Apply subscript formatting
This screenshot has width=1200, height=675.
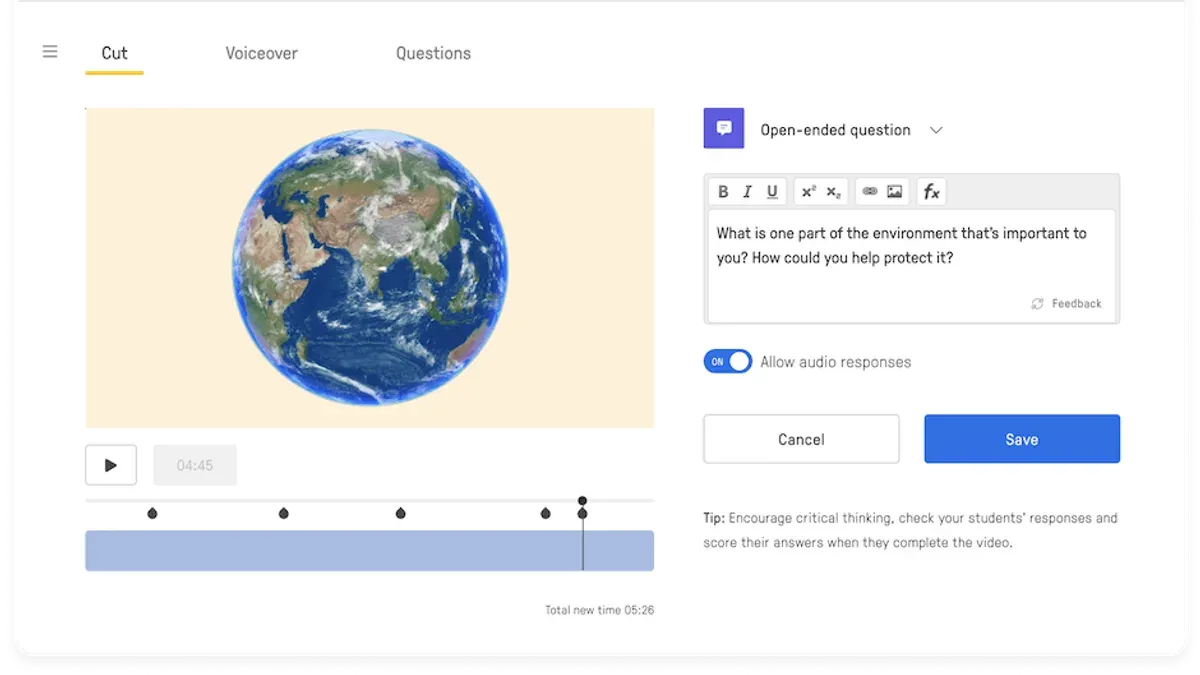tap(834, 192)
